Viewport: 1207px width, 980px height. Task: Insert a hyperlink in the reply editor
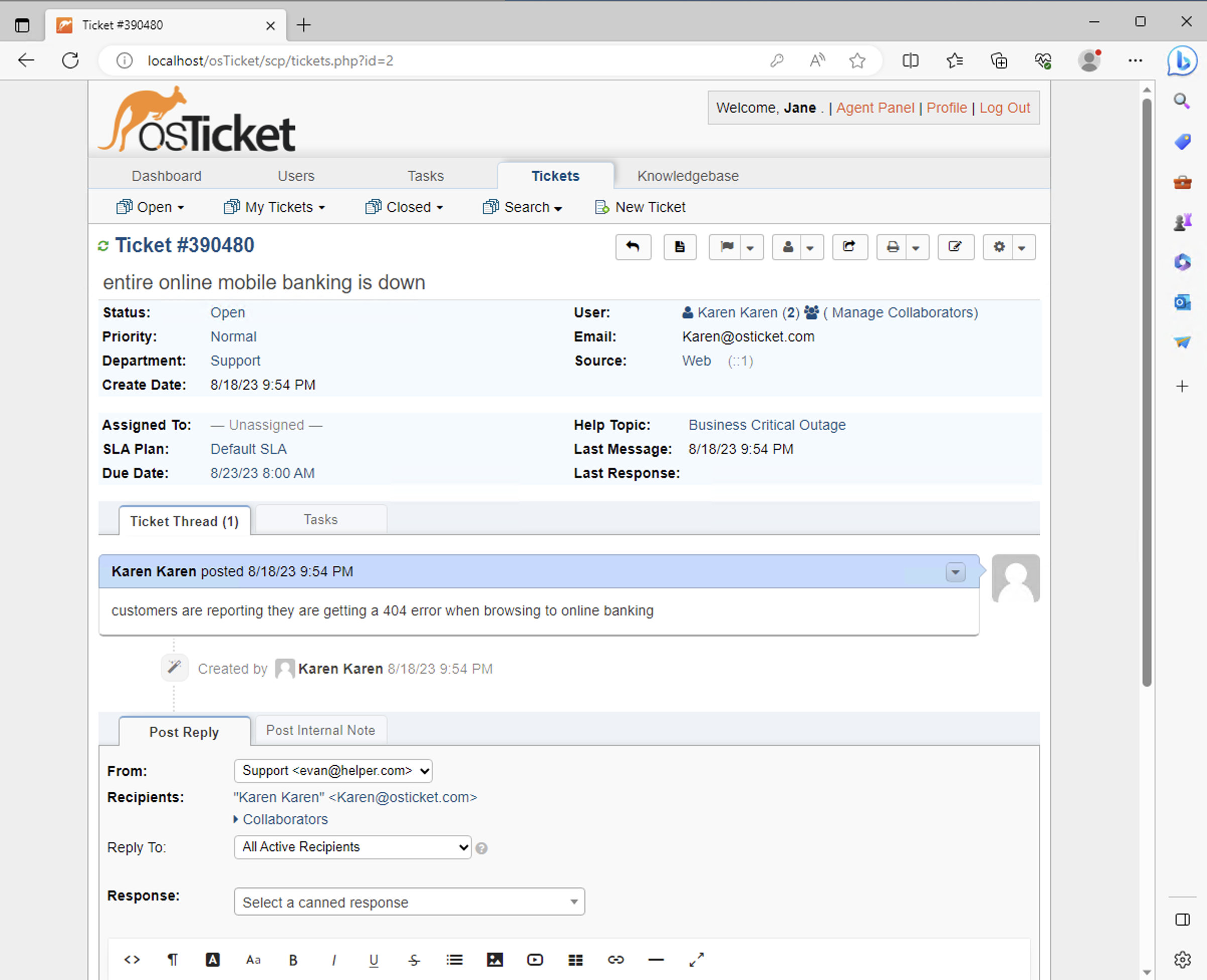(616, 959)
